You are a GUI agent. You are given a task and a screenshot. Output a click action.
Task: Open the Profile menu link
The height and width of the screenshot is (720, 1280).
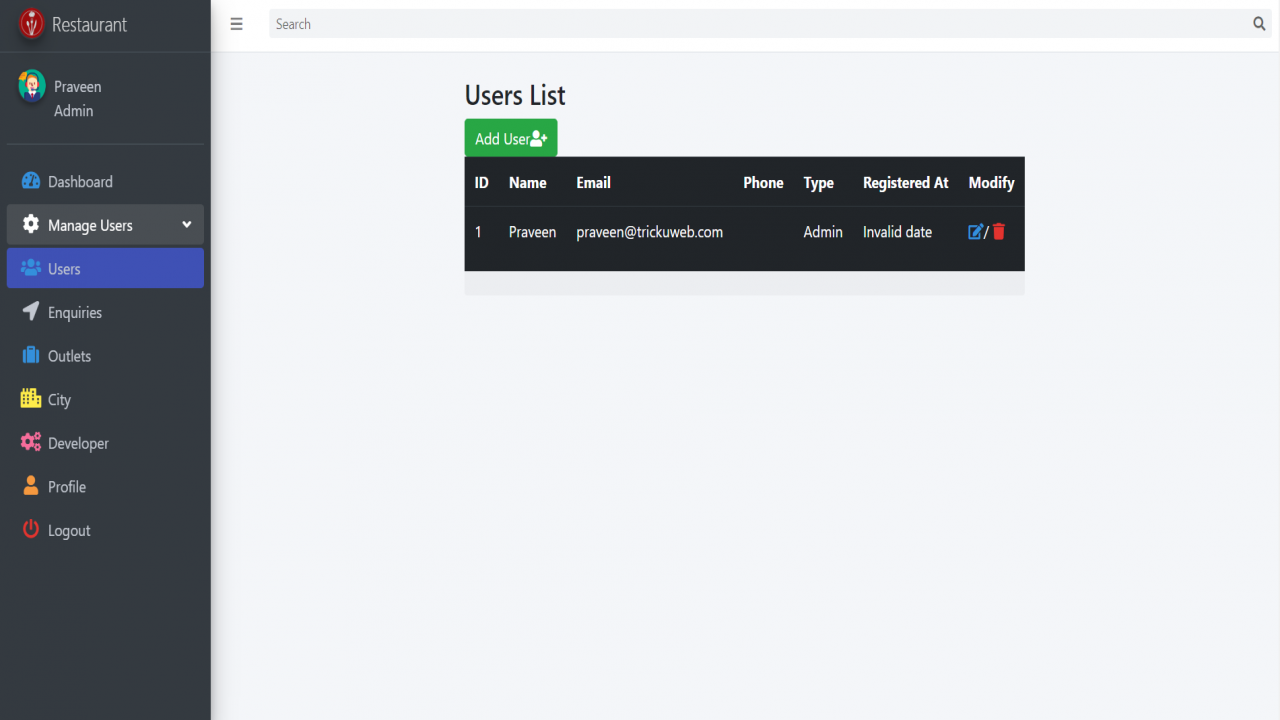(105, 486)
